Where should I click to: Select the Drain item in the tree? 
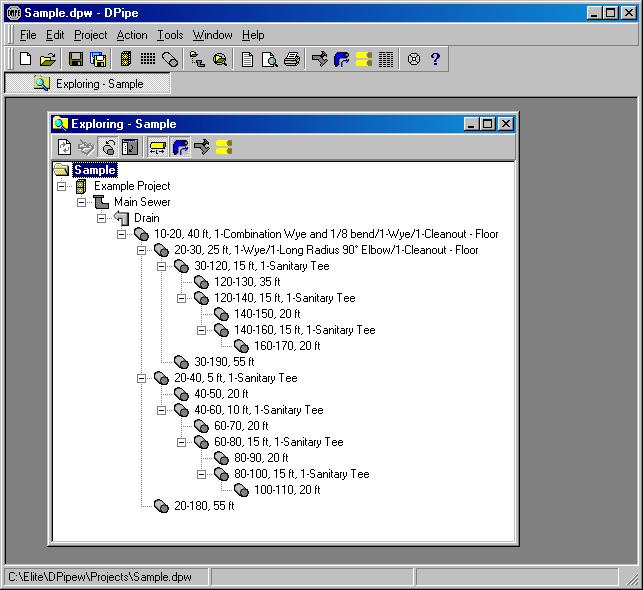click(146, 218)
